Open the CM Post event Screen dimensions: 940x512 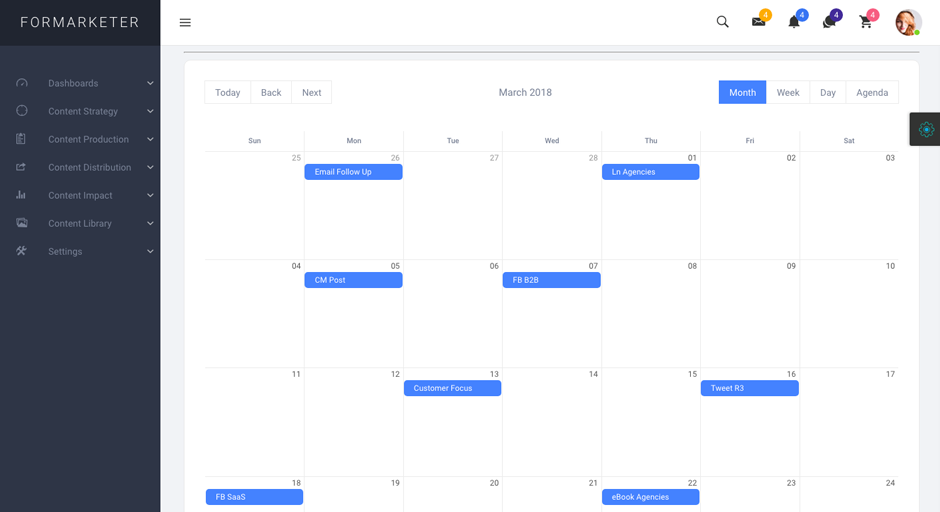tap(353, 280)
